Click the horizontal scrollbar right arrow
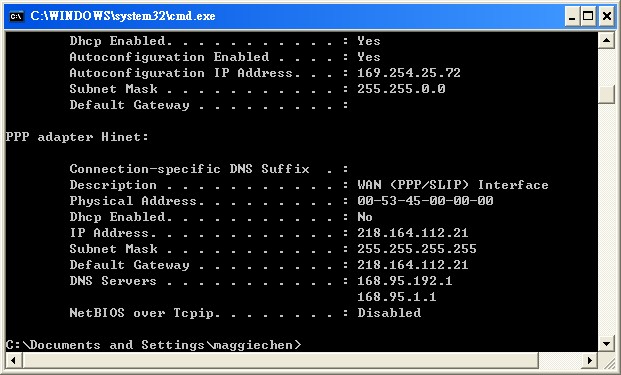The image size is (621, 375). (590, 360)
